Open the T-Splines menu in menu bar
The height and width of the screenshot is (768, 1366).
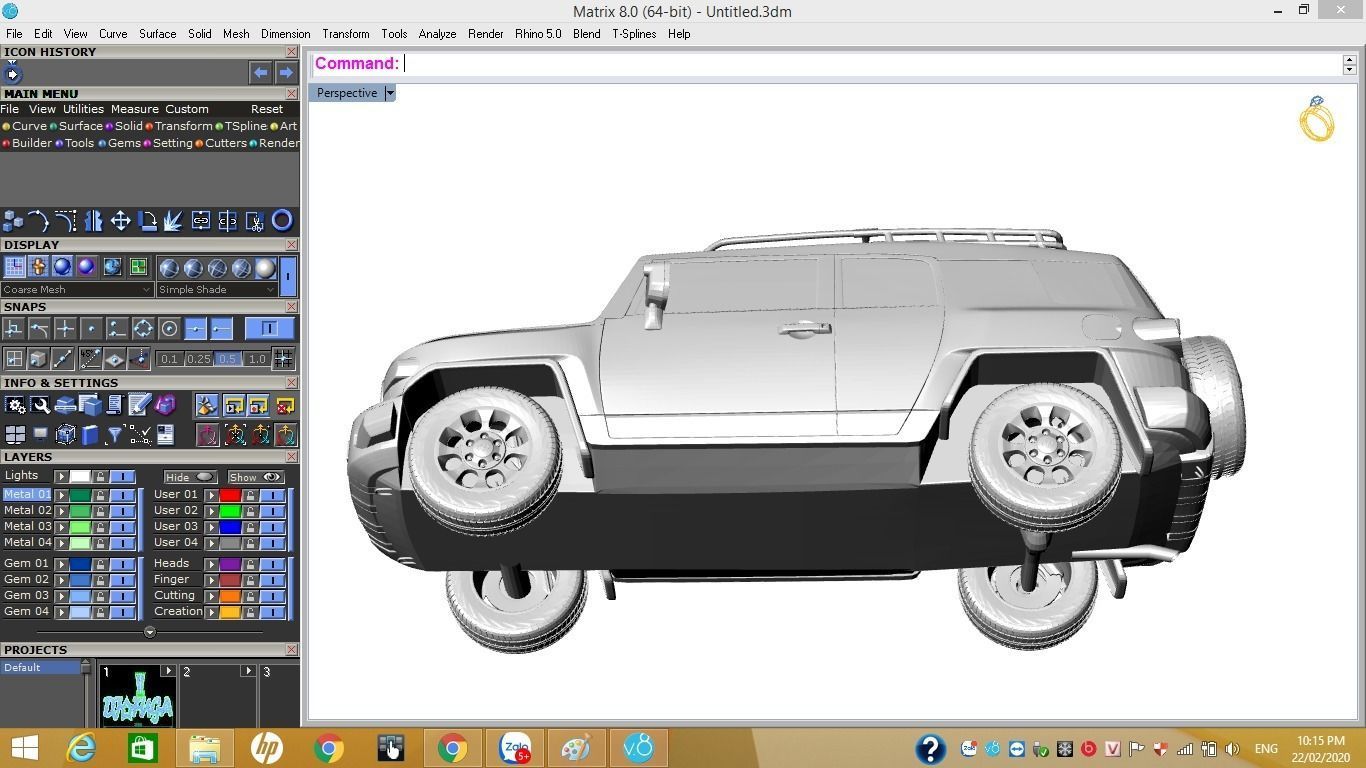[x=634, y=34]
